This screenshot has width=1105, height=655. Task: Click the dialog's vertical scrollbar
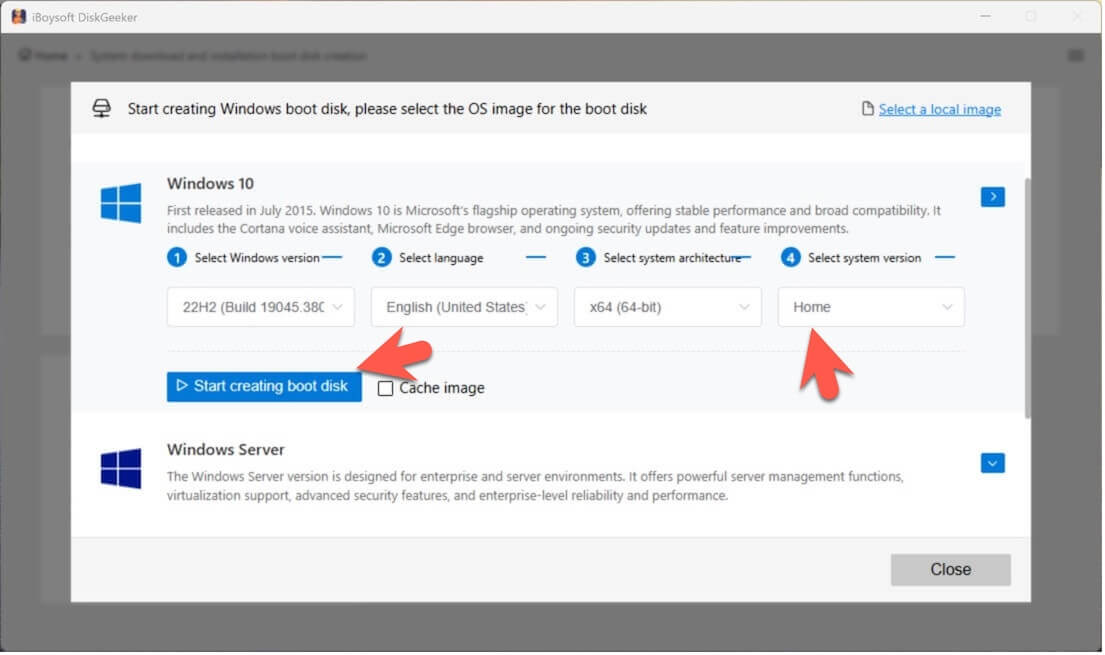pos(1027,298)
